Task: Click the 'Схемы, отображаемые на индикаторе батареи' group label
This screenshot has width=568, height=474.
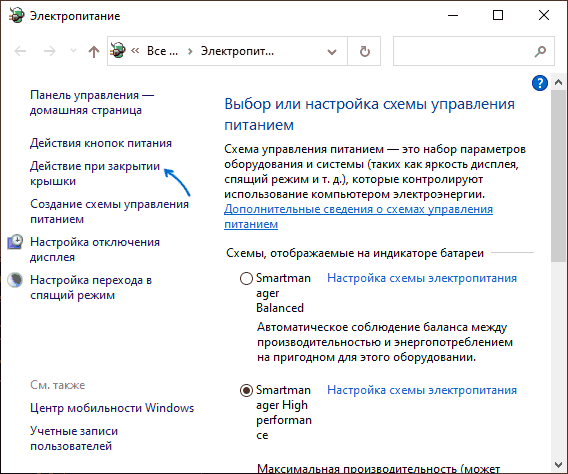Action: tap(355, 253)
